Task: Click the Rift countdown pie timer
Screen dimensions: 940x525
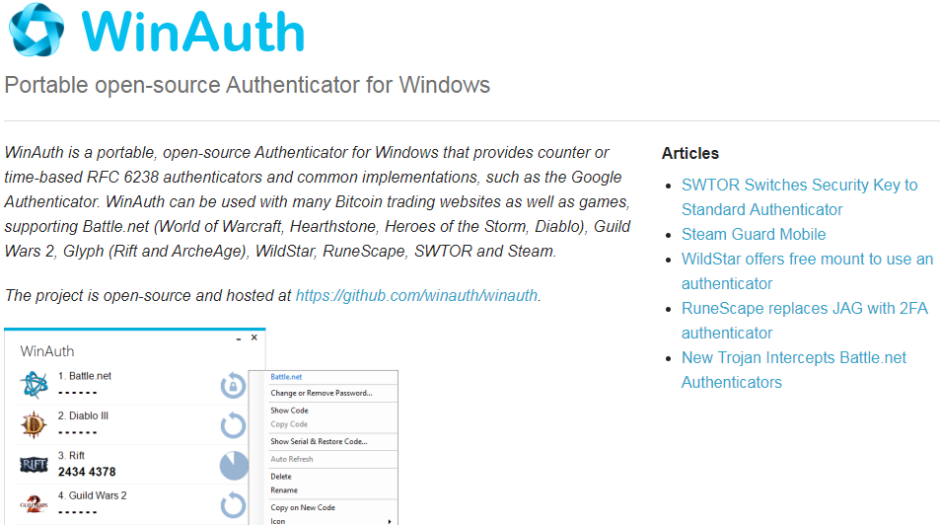Action: point(234,465)
